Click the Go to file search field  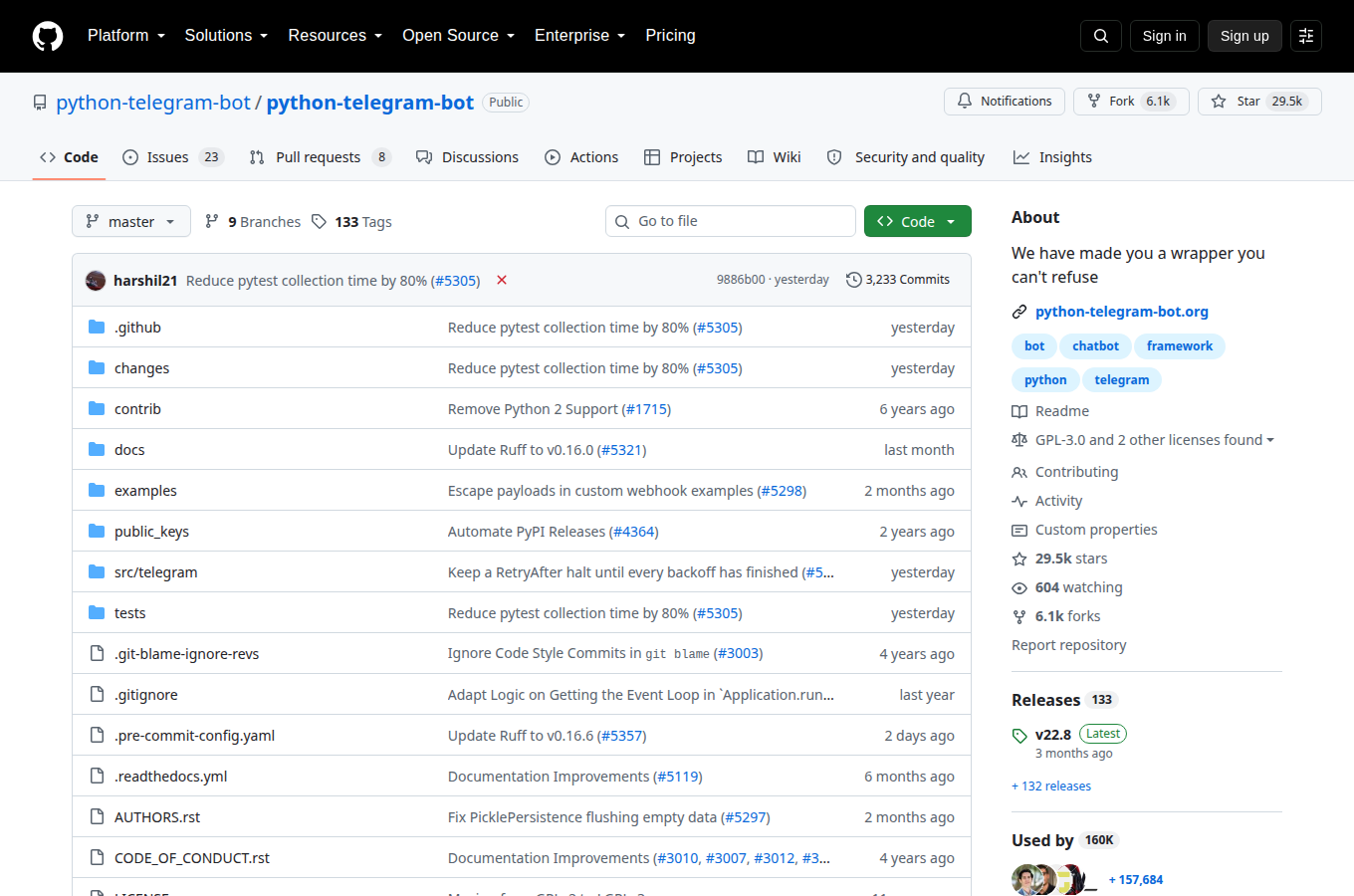tap(731, 221)
